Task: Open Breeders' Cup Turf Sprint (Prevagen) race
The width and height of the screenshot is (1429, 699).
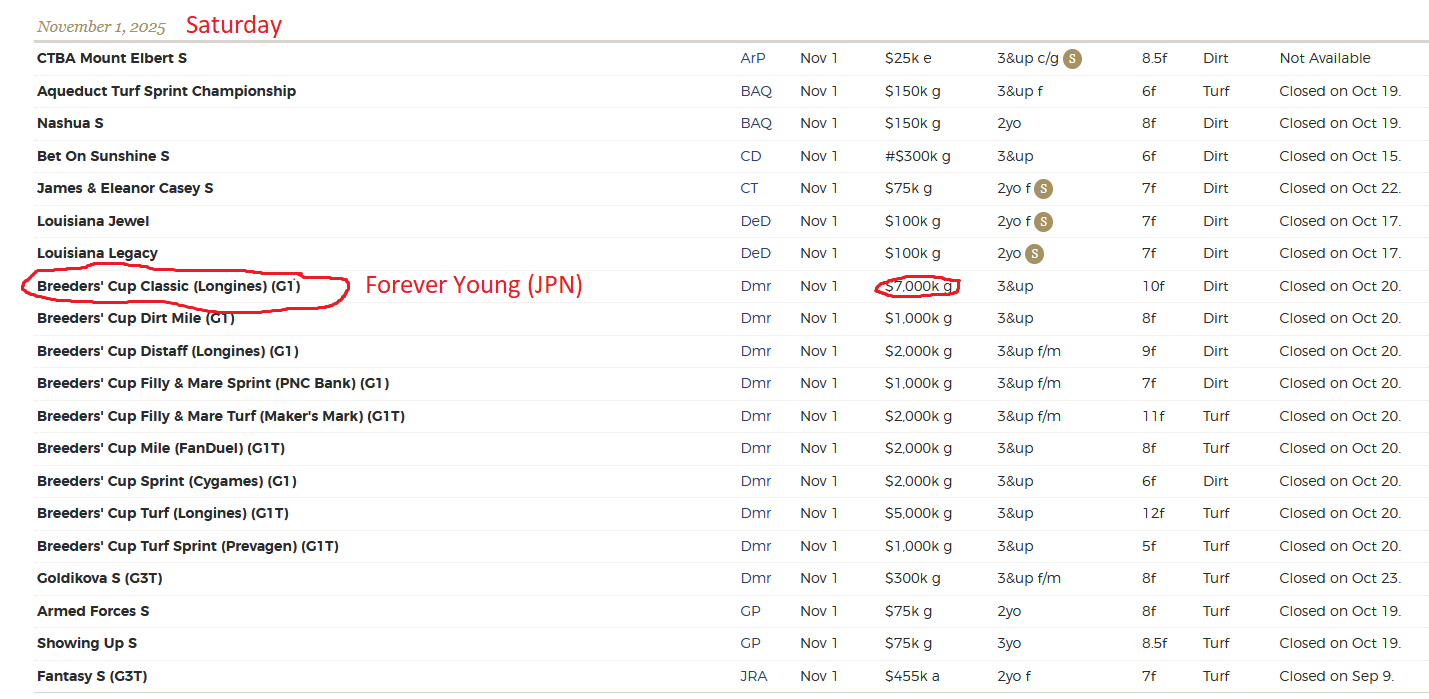Action: click(x=188, y=546)
